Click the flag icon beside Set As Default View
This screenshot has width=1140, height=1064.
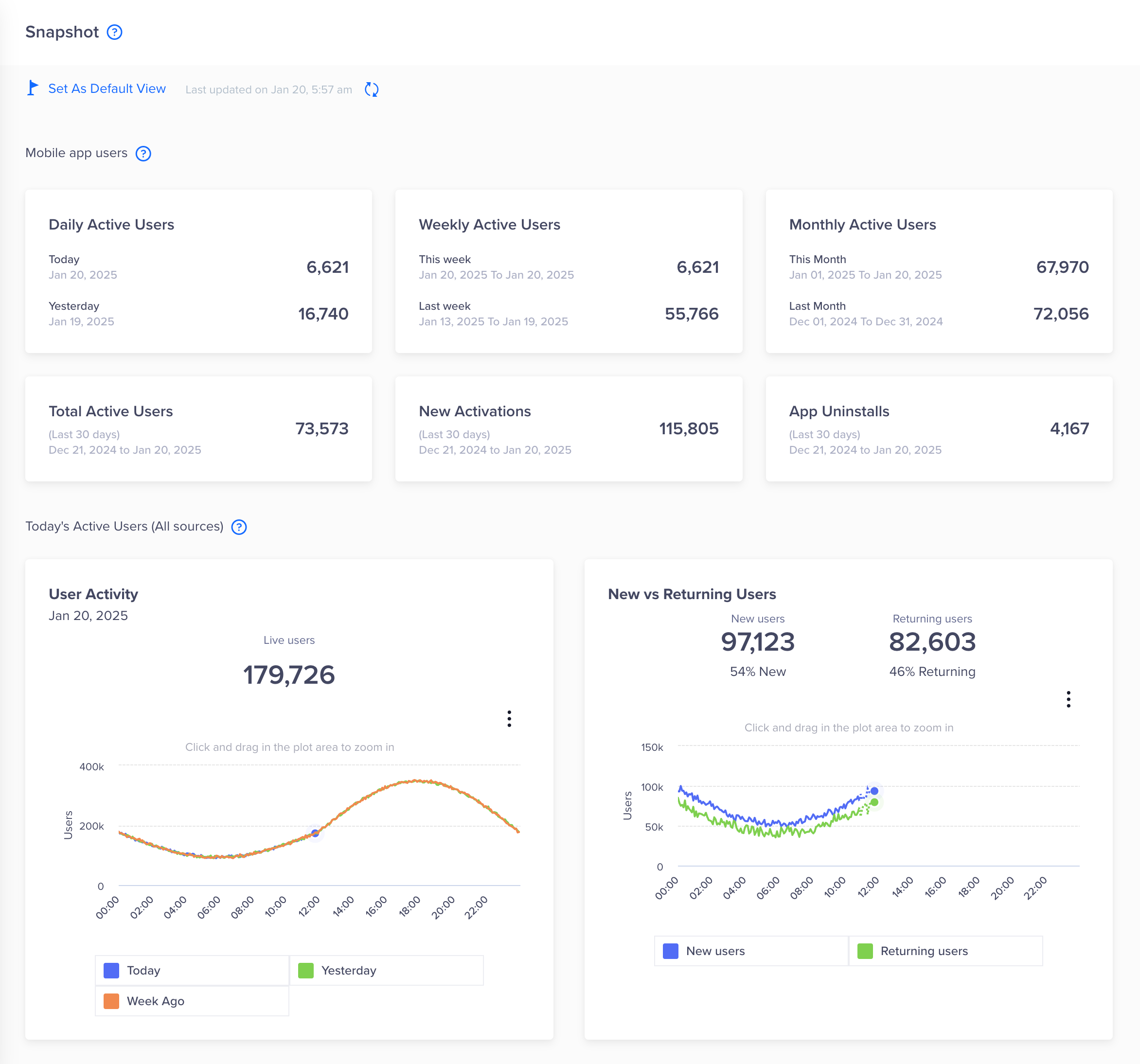[33, 89]
